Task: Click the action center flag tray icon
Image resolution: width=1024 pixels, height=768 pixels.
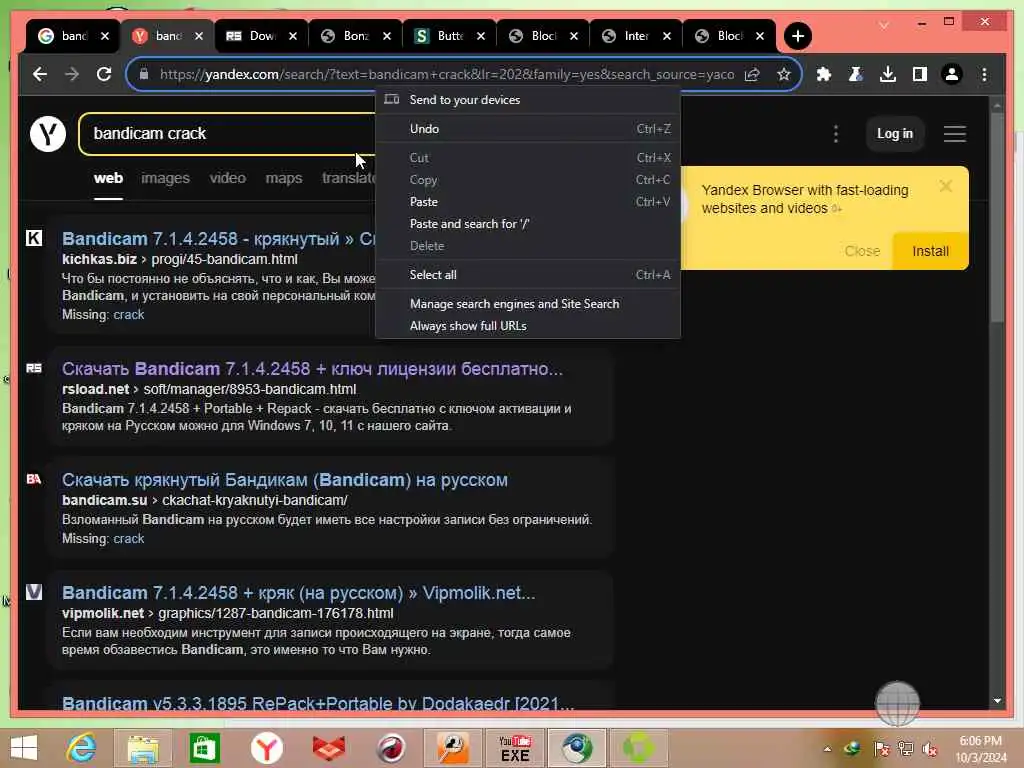Action: 881,748
